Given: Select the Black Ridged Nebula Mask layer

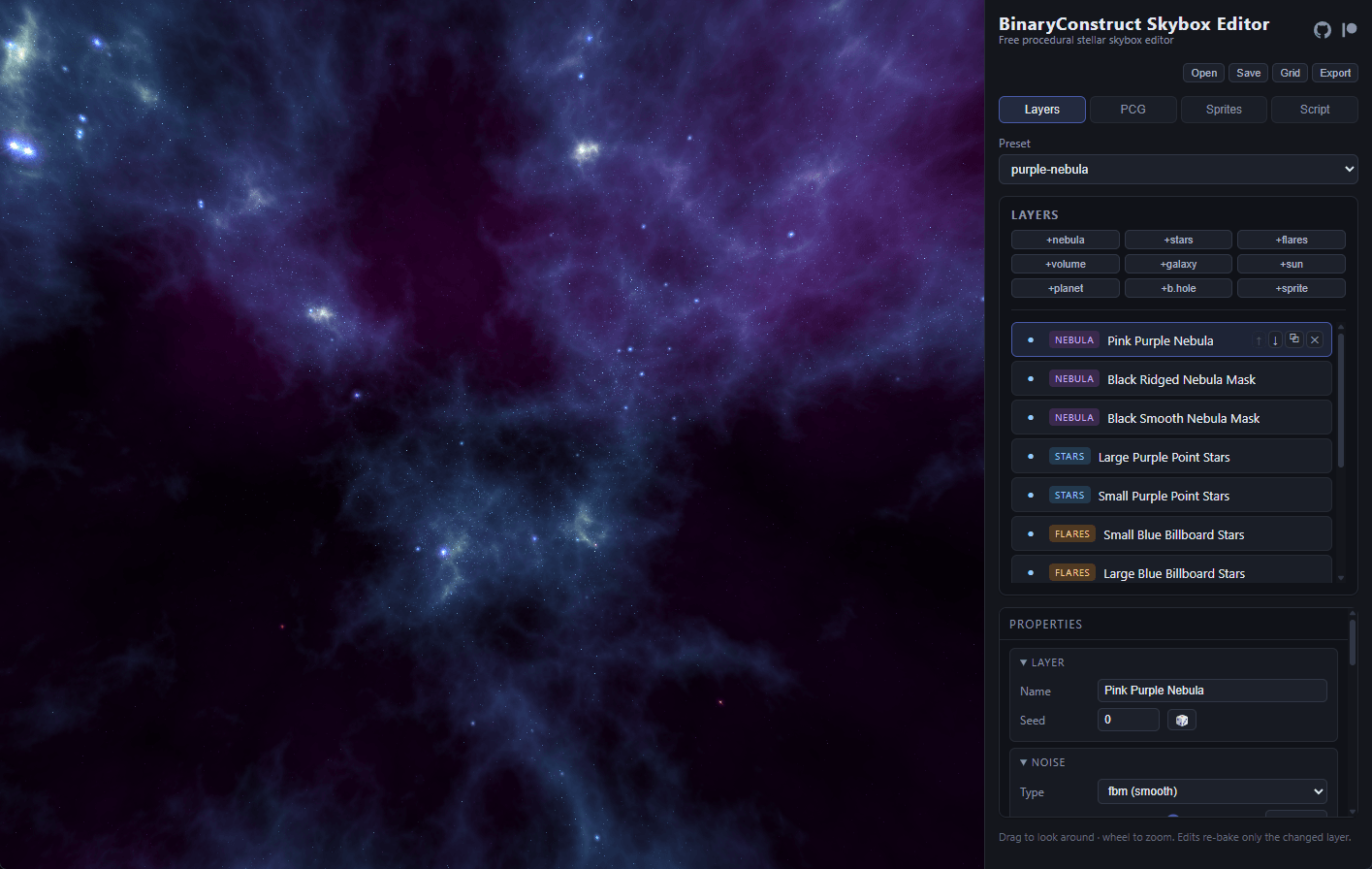Looking at the screenshot, I should (1171, 379).
